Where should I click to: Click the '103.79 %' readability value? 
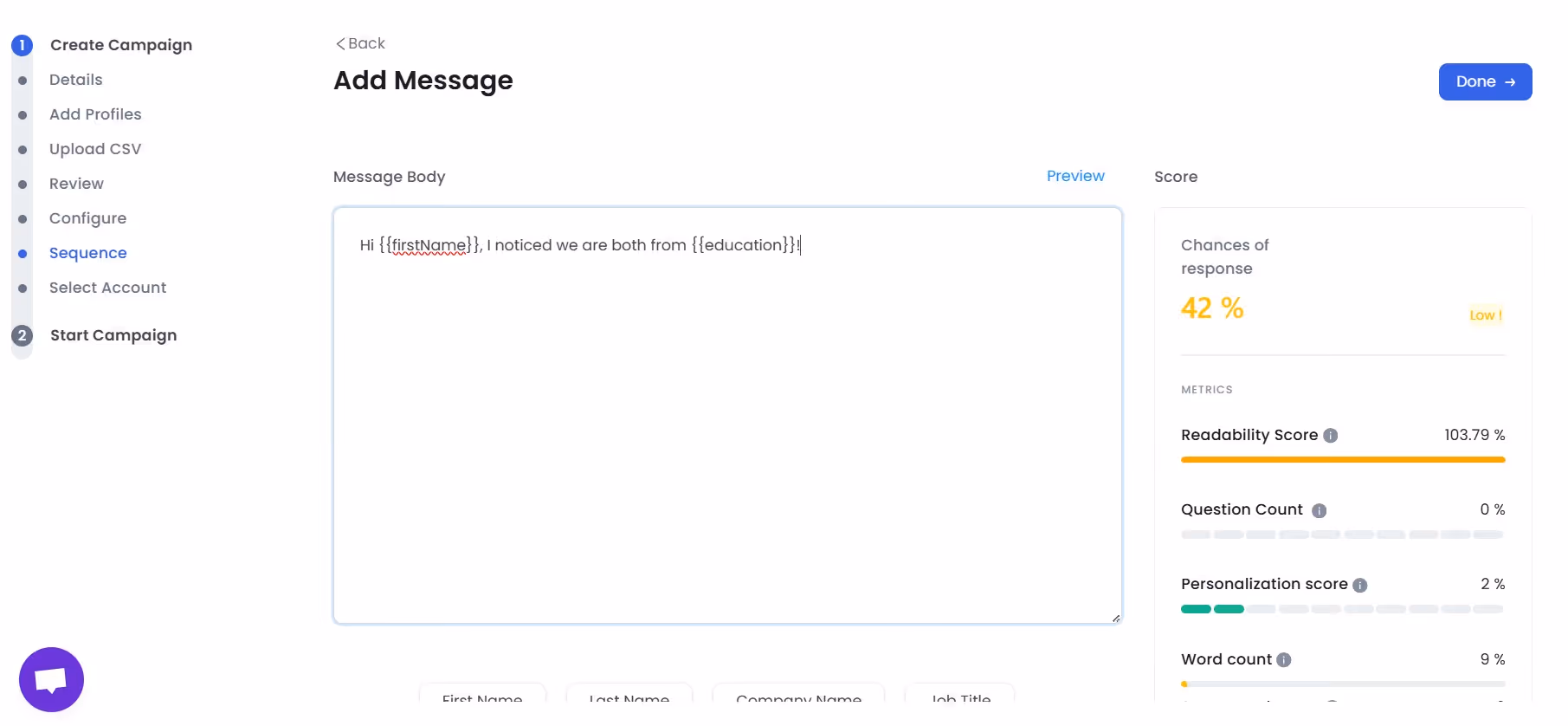[1474, 435]
